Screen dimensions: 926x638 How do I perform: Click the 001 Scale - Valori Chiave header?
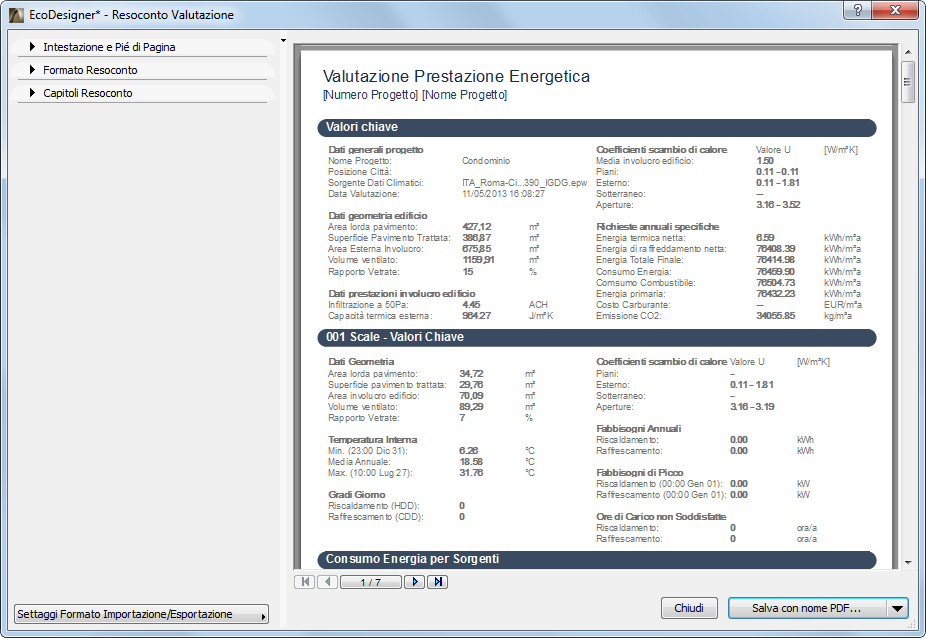(x=596, y=337)
